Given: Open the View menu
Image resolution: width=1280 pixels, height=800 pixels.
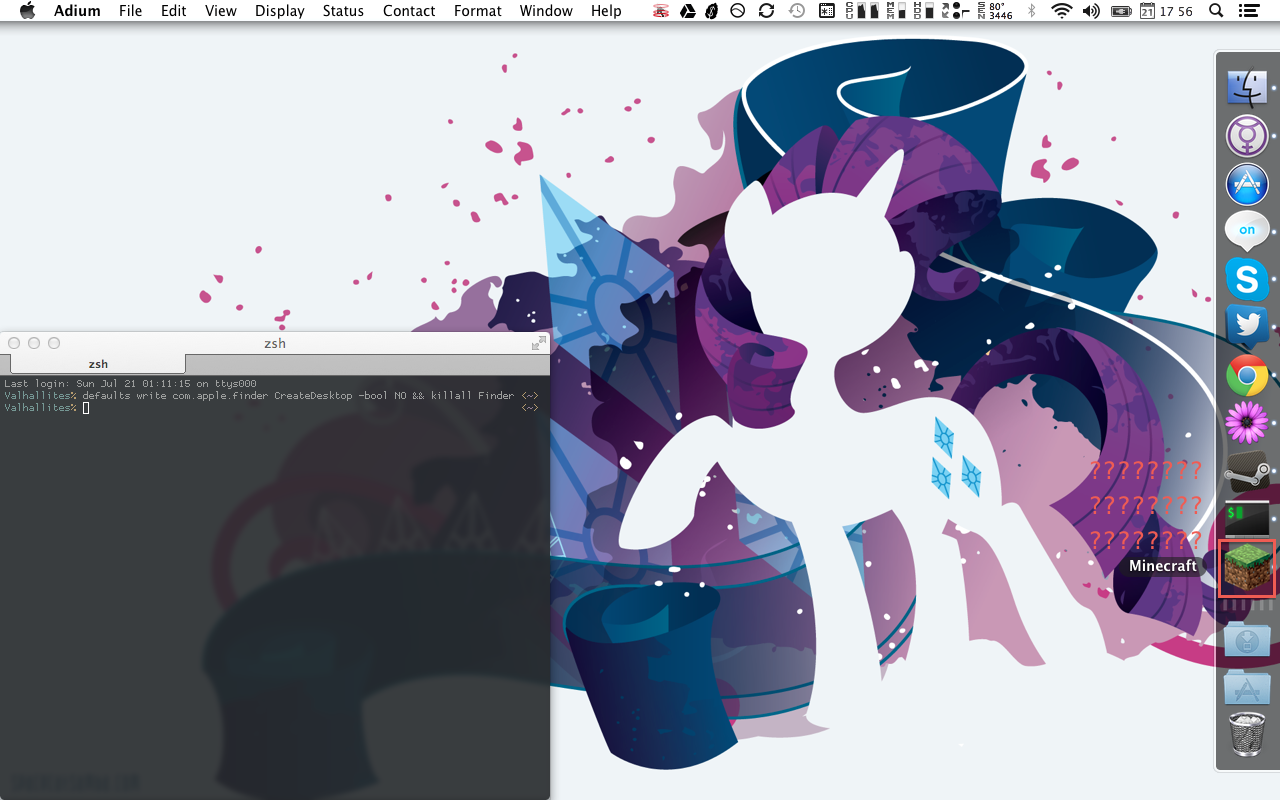Looking at the screenshot, I should pos(221,11).
